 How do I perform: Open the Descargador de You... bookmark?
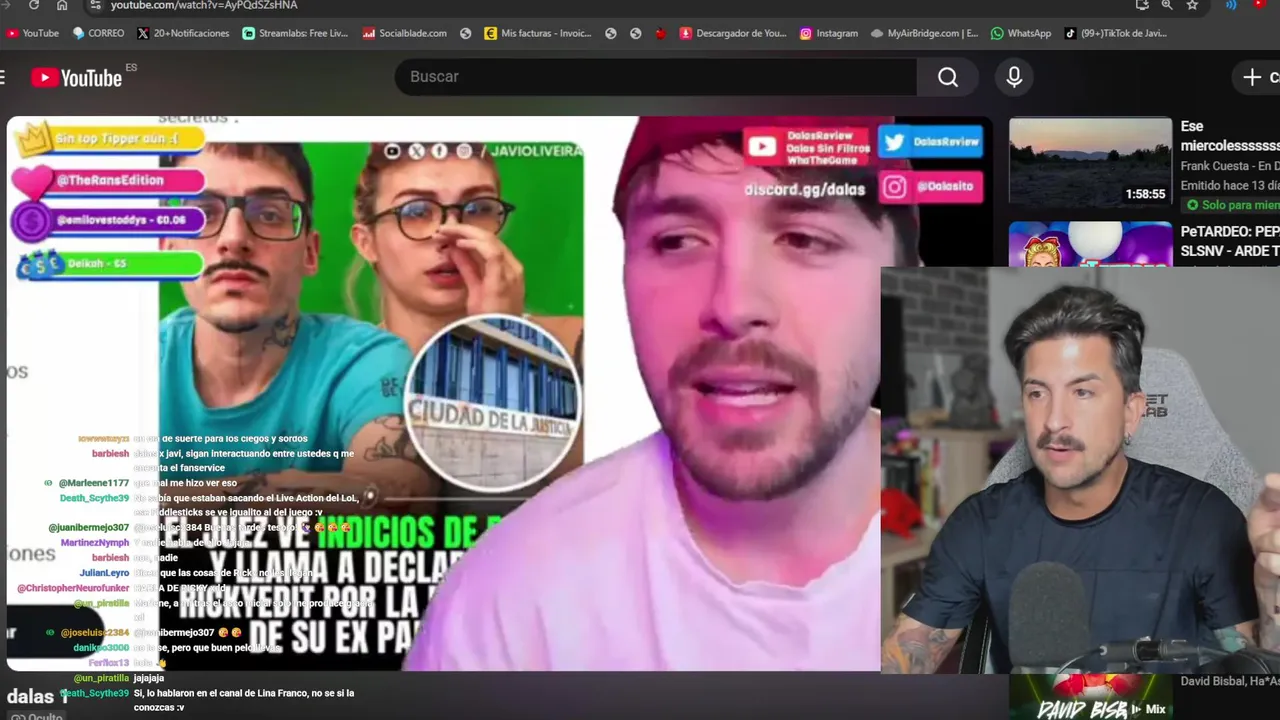pos(733,33)
